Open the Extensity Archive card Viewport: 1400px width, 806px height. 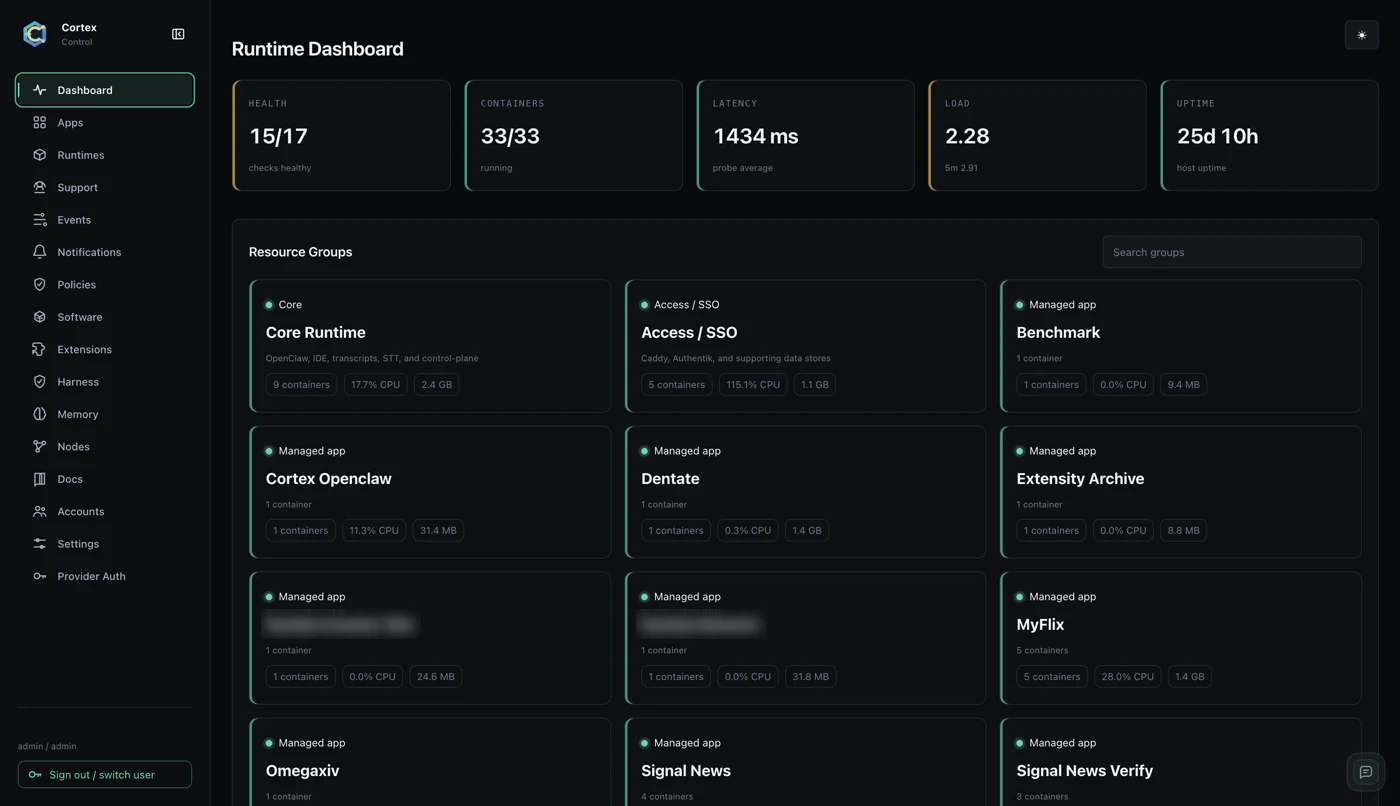pos(1180,492)
